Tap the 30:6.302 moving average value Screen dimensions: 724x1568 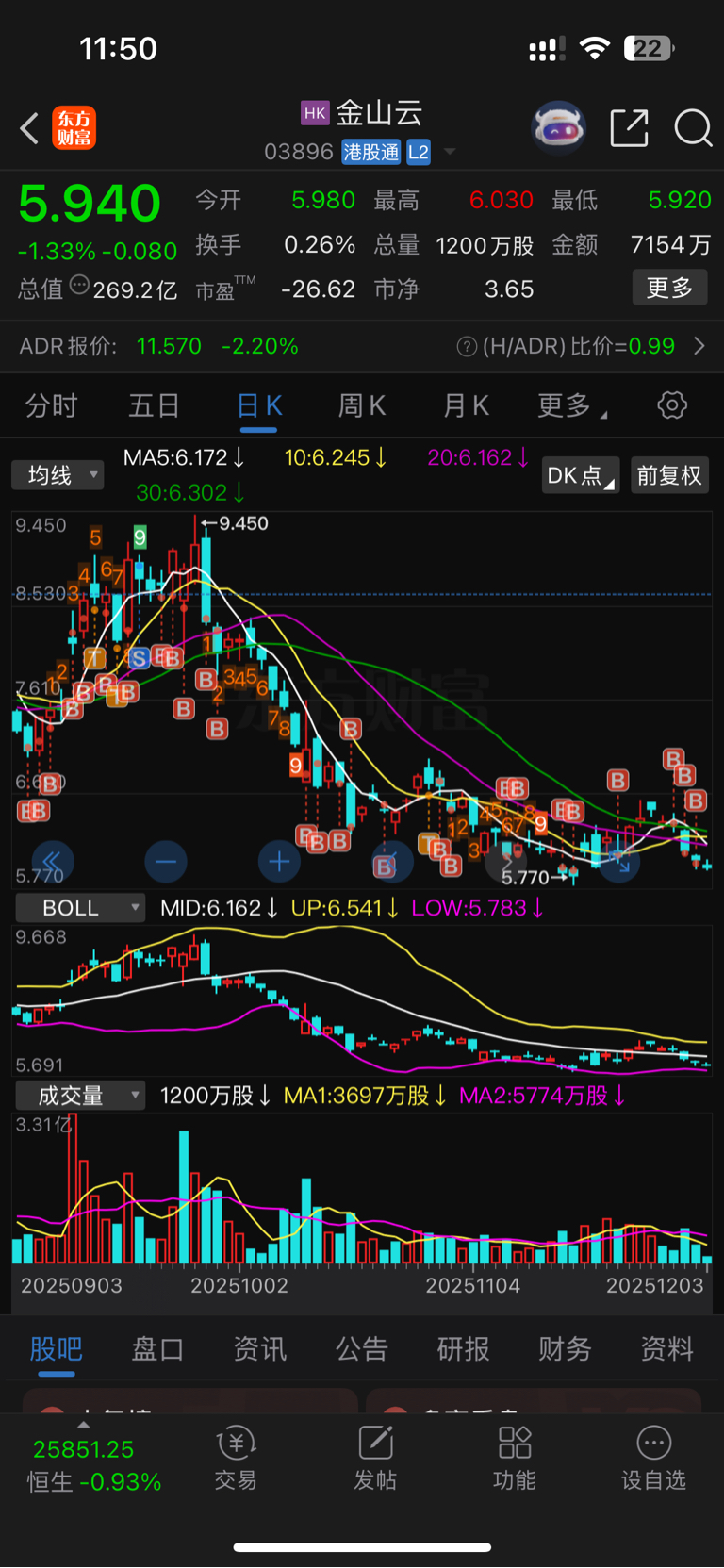190,493
